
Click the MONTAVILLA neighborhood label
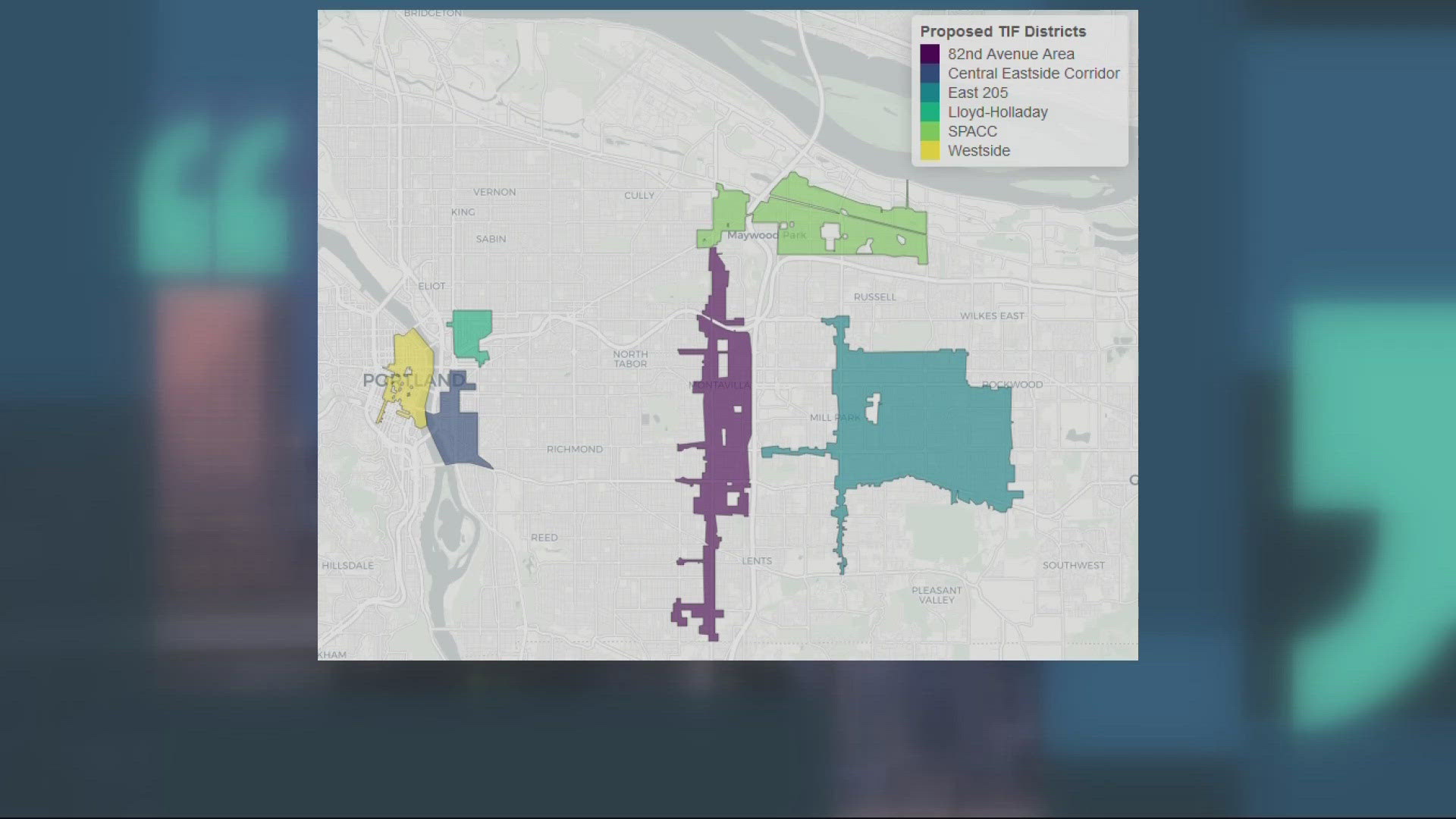tap(719, 385)
